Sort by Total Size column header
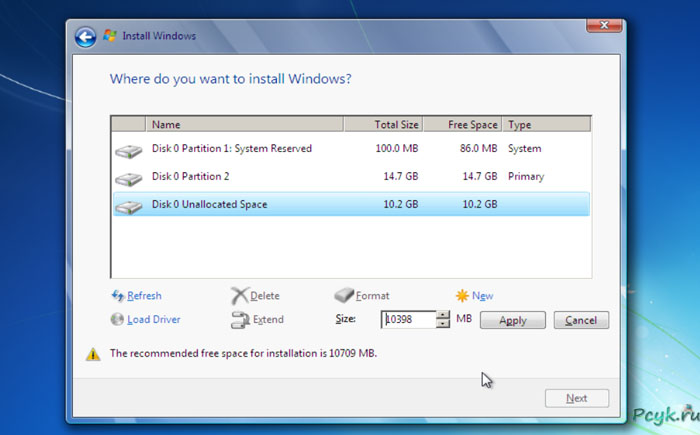The image size is (700, 435). click(x=383, y=125)
